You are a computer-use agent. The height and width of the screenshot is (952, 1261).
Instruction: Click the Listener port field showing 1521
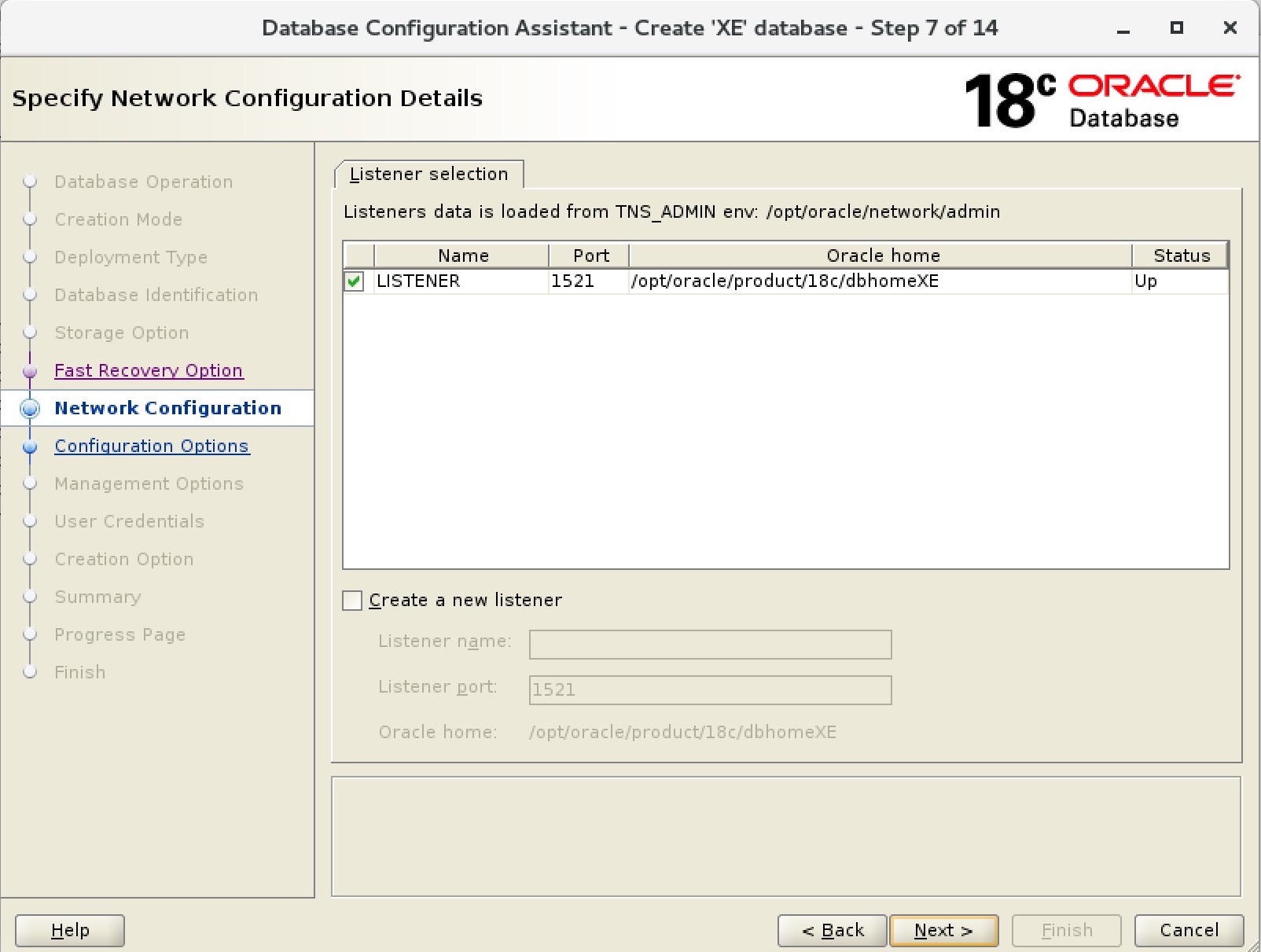pos(708,689)
